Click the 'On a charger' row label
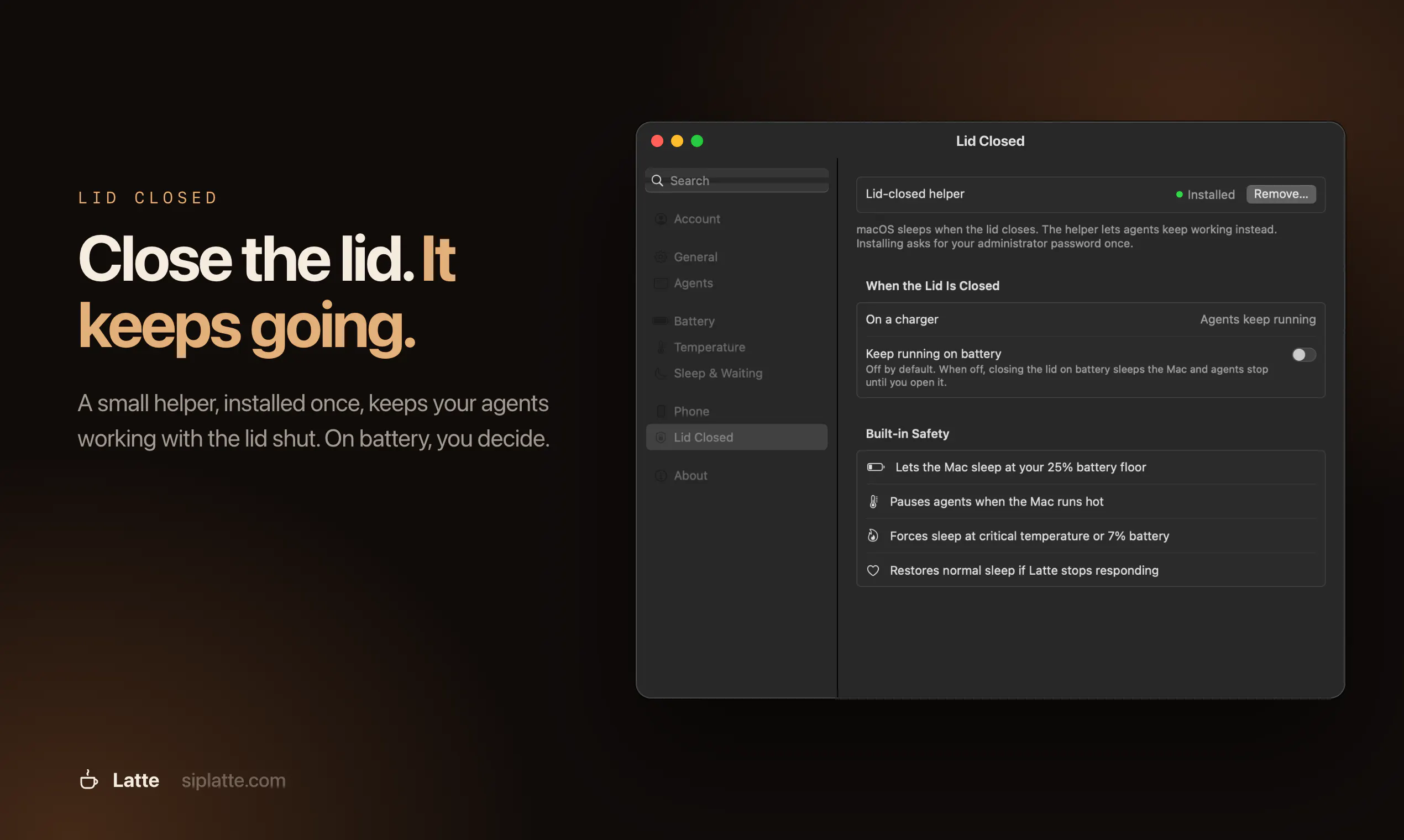 [x=902, y=319]
